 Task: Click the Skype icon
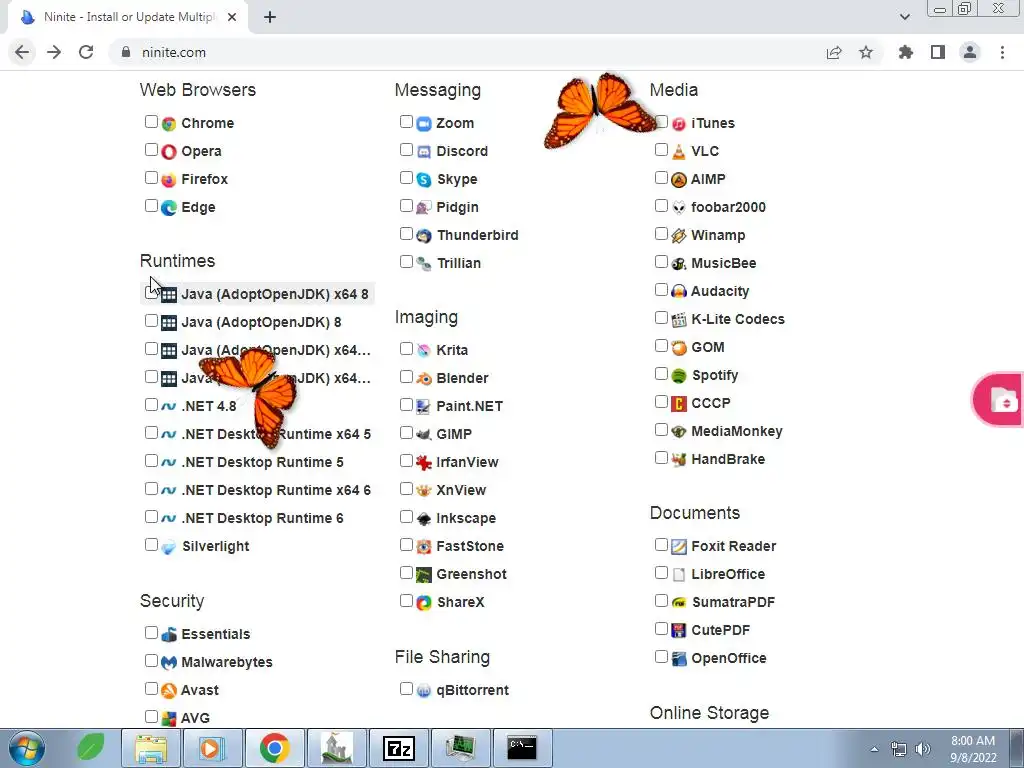pyautogui.click(x=424, y=180)
